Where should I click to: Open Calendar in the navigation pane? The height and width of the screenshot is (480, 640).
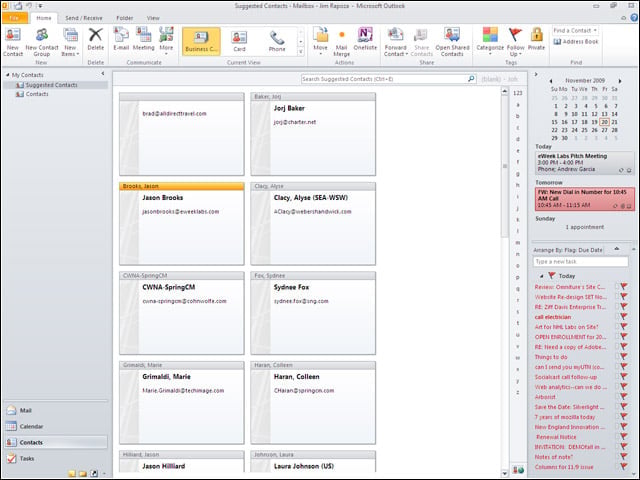[56, 426]
